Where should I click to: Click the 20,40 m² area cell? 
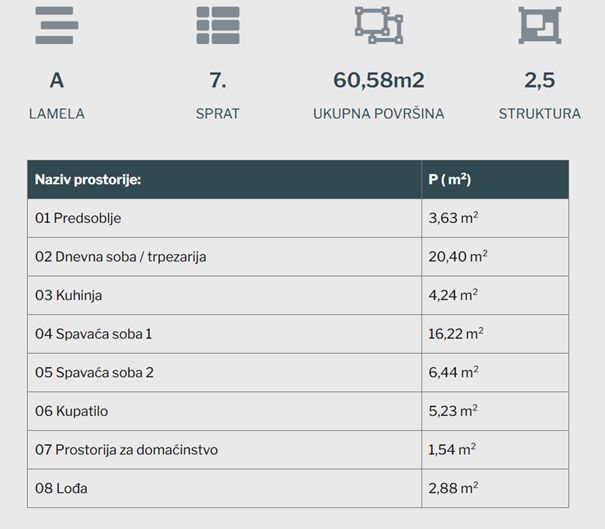point(495,257)
